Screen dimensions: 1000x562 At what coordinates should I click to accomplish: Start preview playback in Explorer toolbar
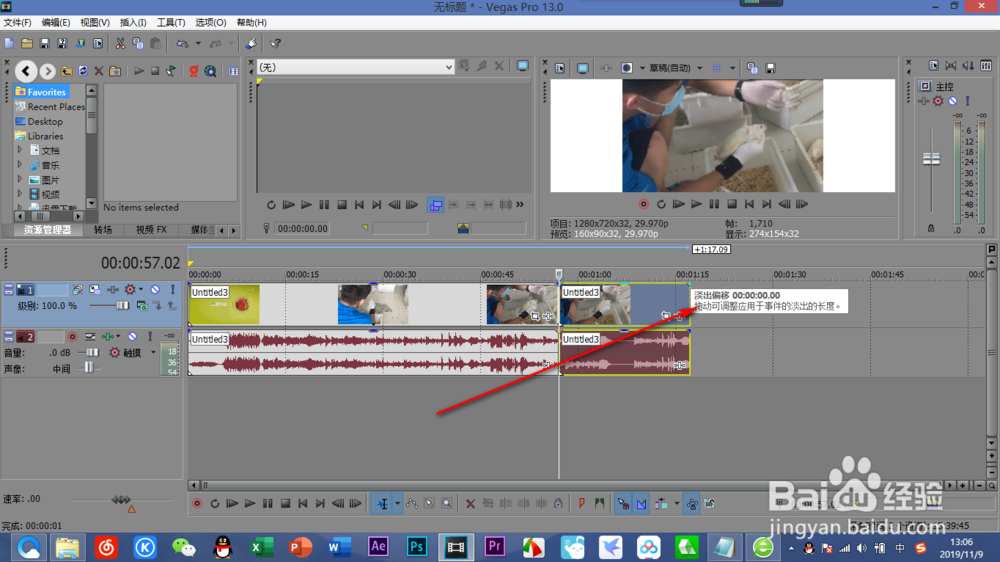[x=138, y=71]
